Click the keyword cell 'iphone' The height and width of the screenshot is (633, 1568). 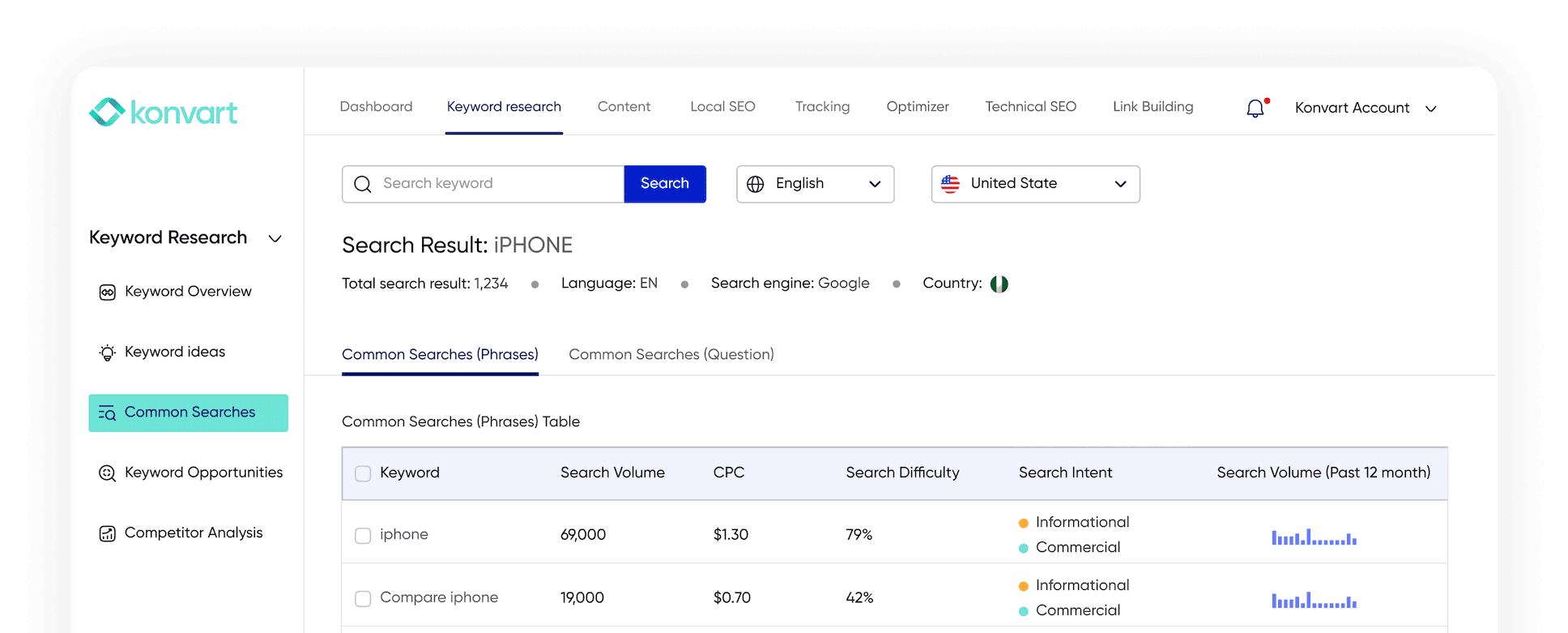tap(404, 535)
